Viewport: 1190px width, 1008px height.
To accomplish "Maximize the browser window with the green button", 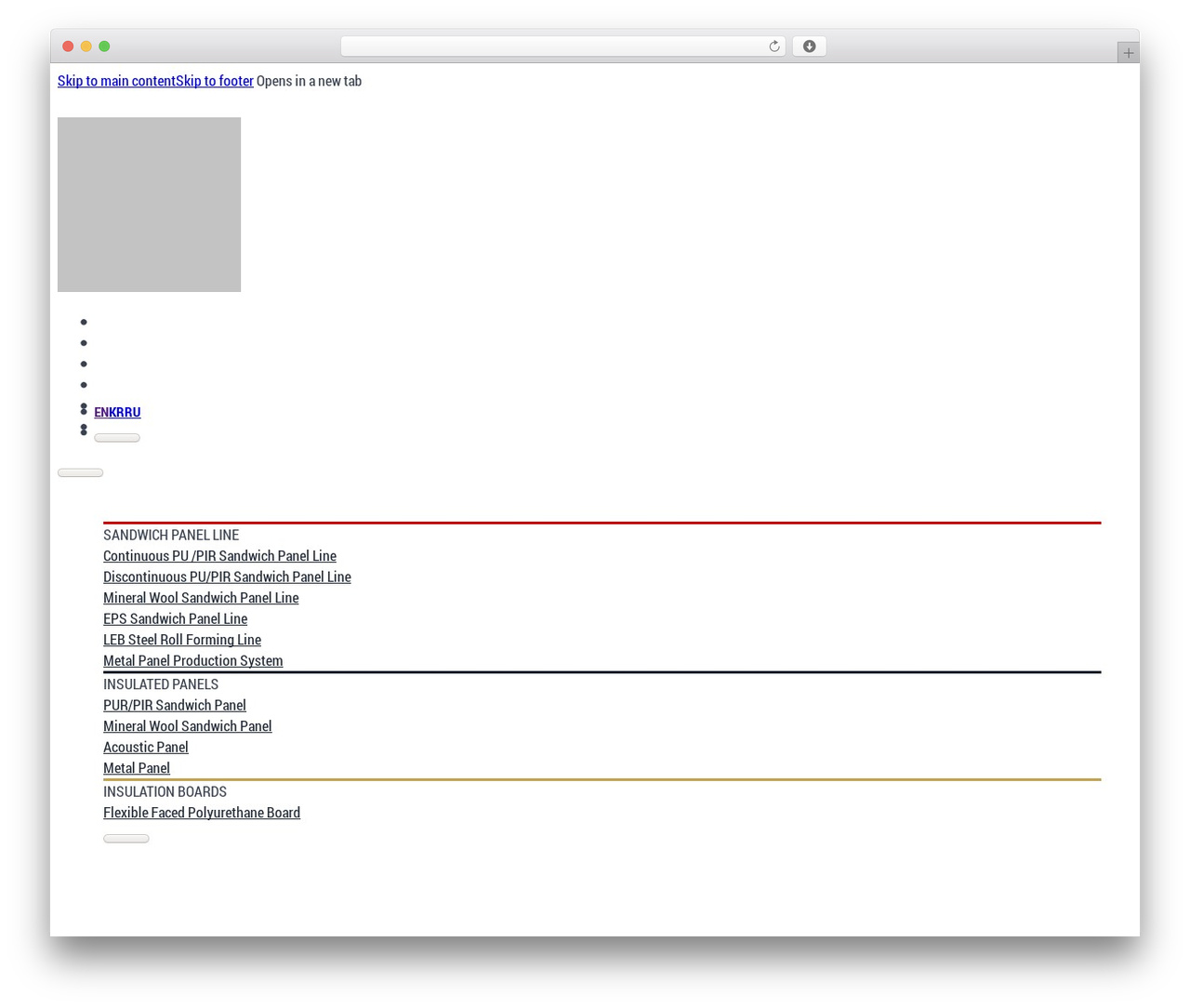I will click(104, 46).
